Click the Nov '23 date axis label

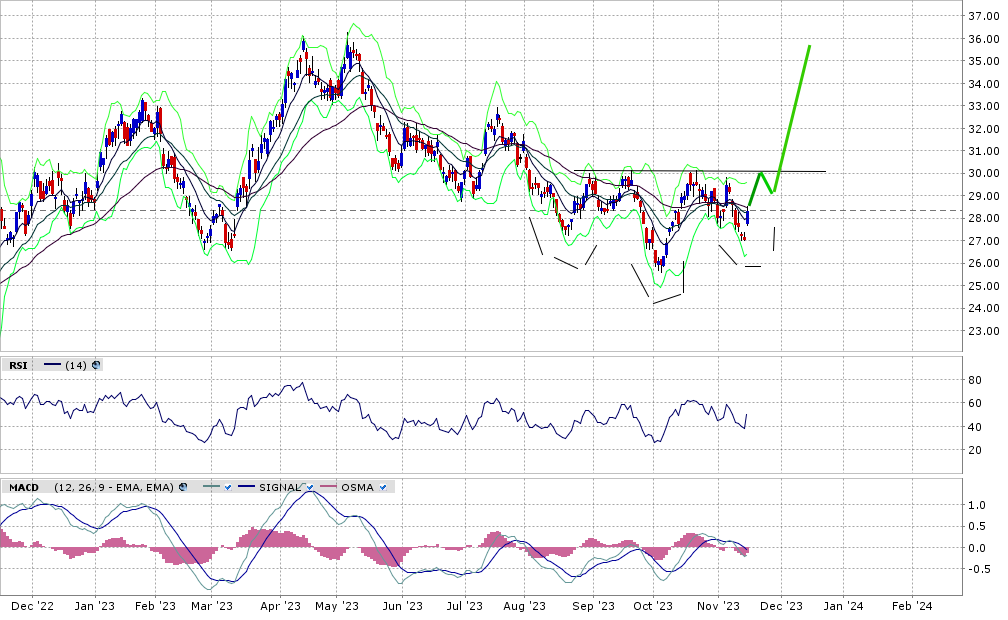718,606
